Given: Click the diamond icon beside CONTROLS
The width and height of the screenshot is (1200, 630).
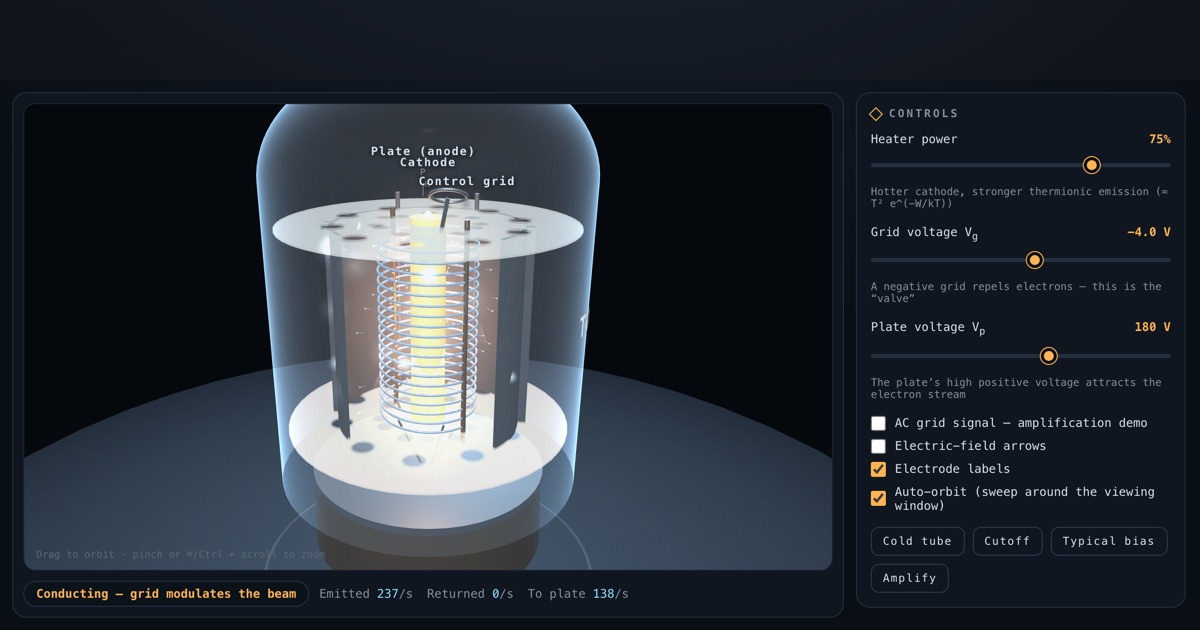Looking at the screenshot, I should (876, 114).
